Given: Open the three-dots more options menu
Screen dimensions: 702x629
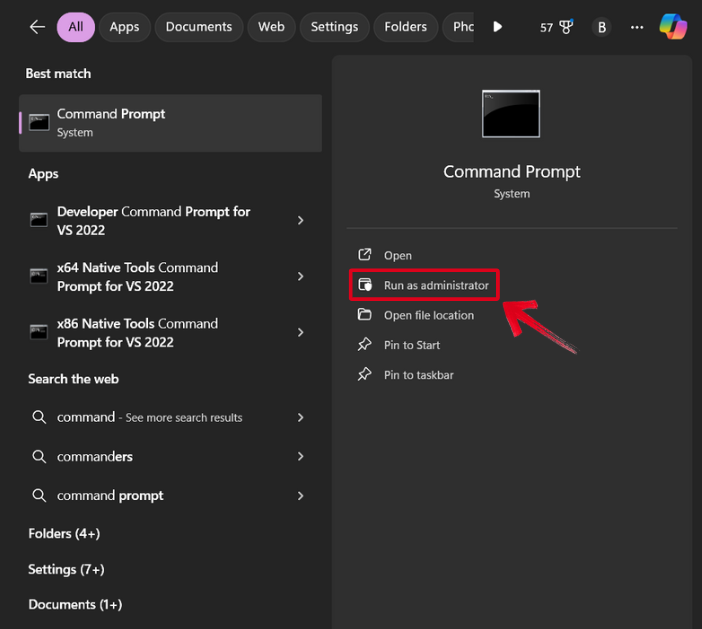Looking at the screenshot, I should pyautogui.click(x=637, y=27).
